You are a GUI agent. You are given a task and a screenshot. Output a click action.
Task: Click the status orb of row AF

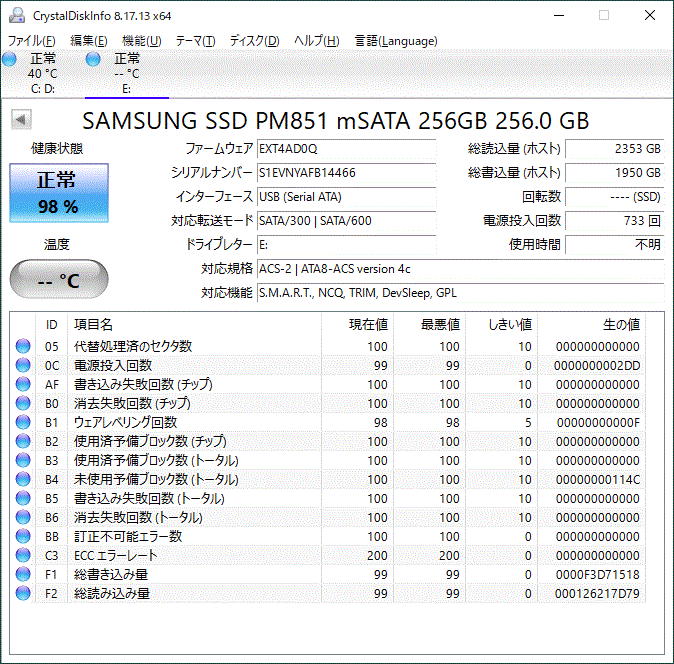click(x=23, y=384)
